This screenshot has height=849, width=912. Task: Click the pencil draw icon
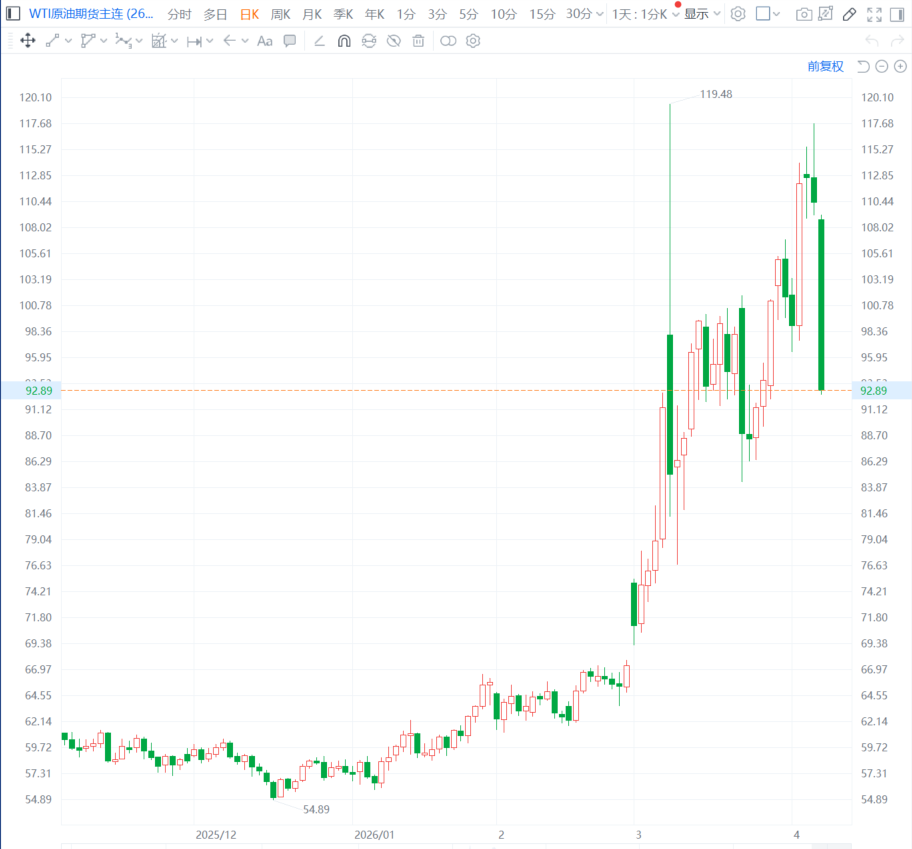[x=849, y=14]
